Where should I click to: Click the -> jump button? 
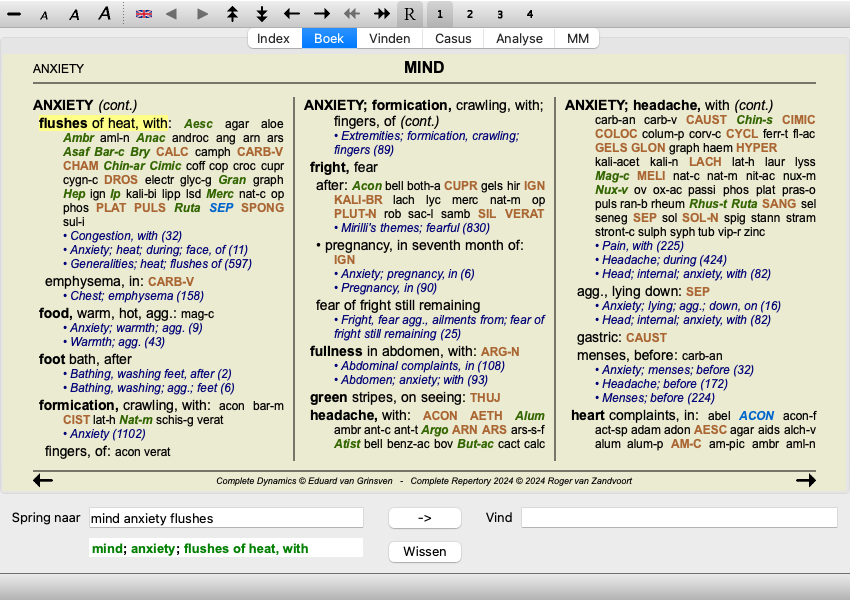(x=424, y=518)
